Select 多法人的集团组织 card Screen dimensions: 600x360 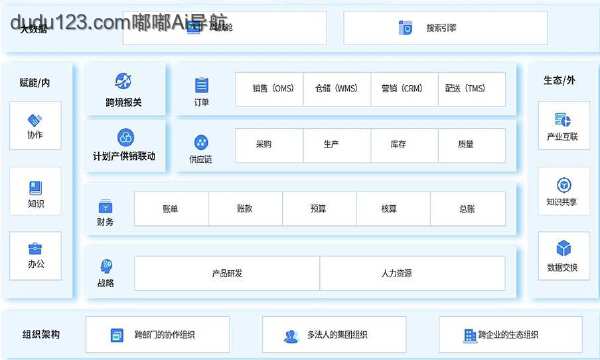334,335
